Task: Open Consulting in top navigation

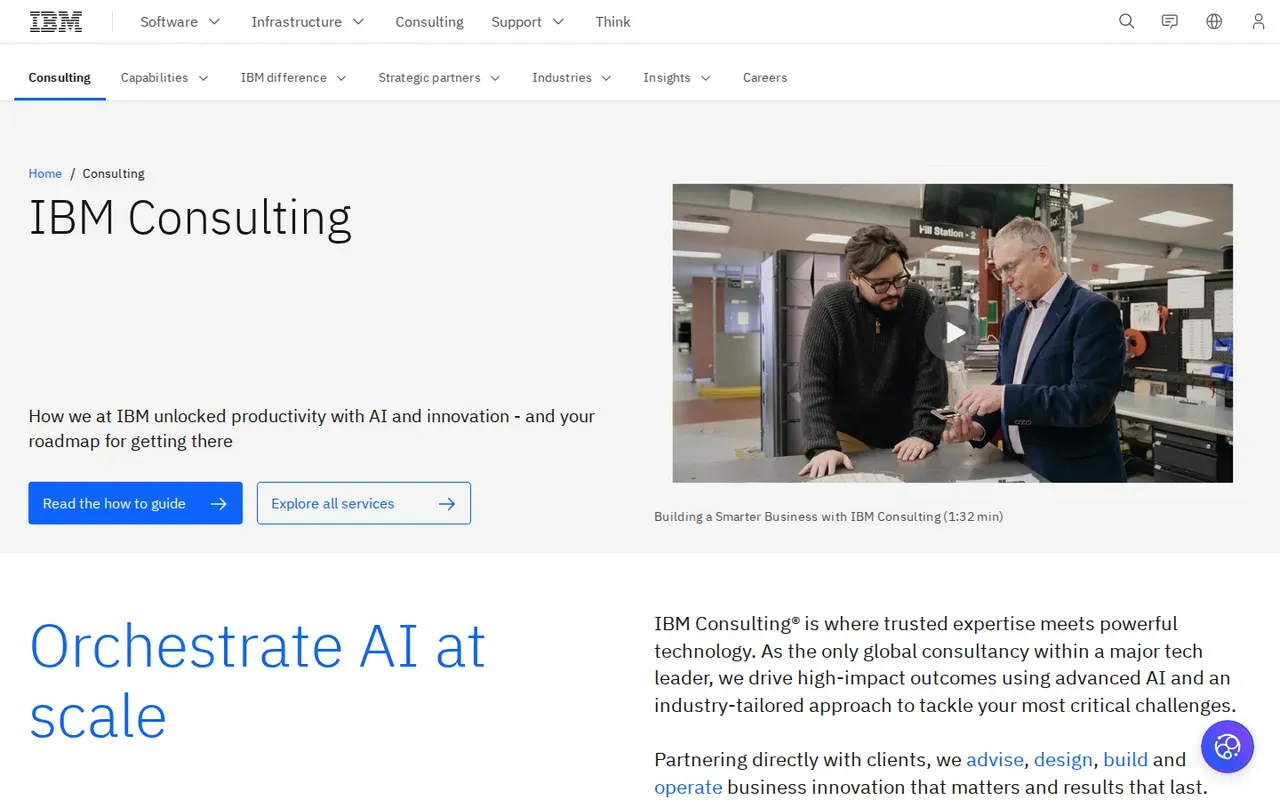Action: [429, 21]
